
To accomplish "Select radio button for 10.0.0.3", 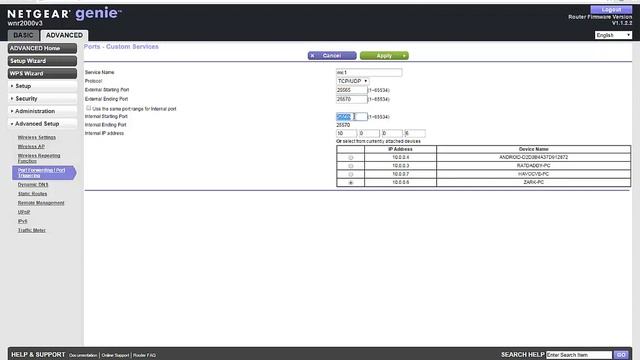I will [x=351, y=166].
